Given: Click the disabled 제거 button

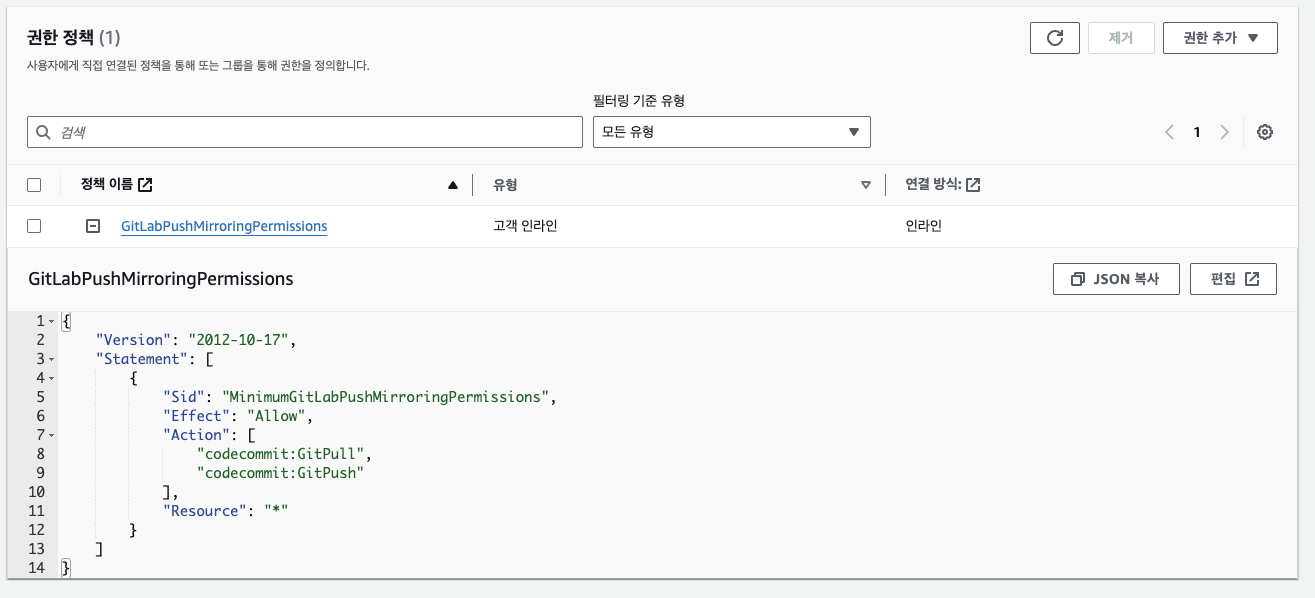Looking at the screenshot, I should (x=1121, y=38).
